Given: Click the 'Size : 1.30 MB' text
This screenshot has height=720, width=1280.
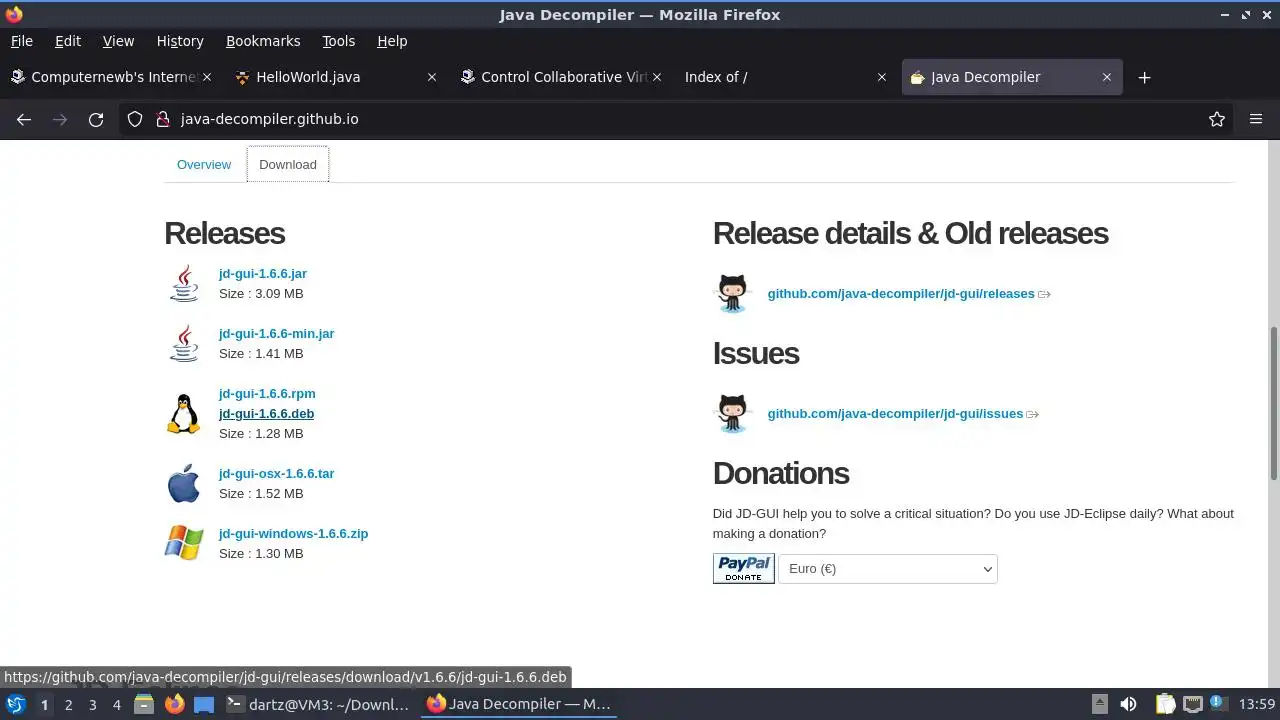Looking at the screenshot, I should (261, 553).
